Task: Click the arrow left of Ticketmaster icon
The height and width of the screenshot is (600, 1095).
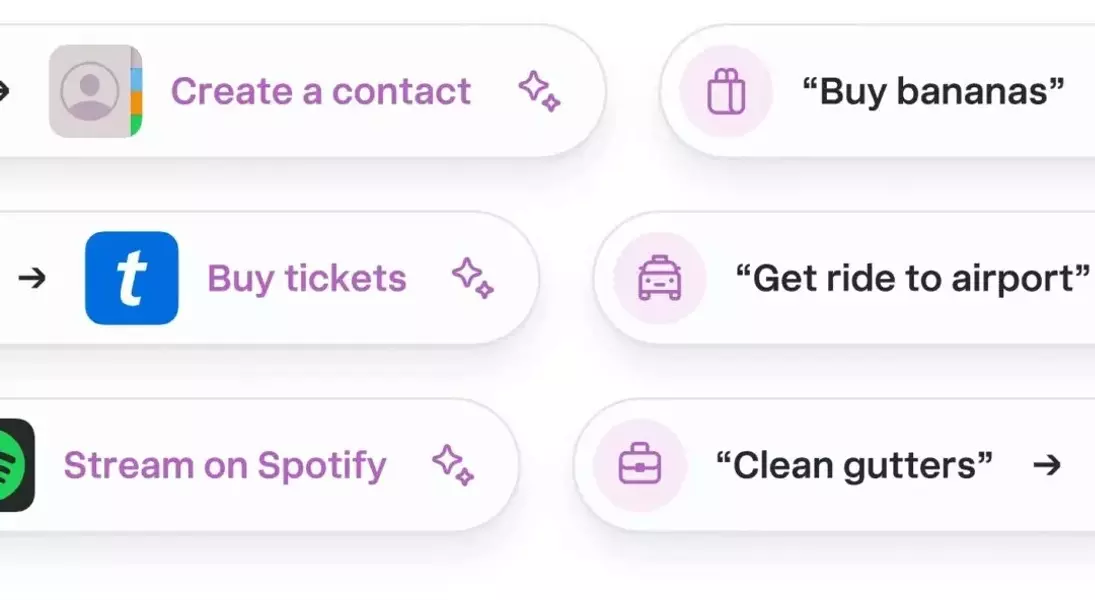Action: (x=32, y=278)
